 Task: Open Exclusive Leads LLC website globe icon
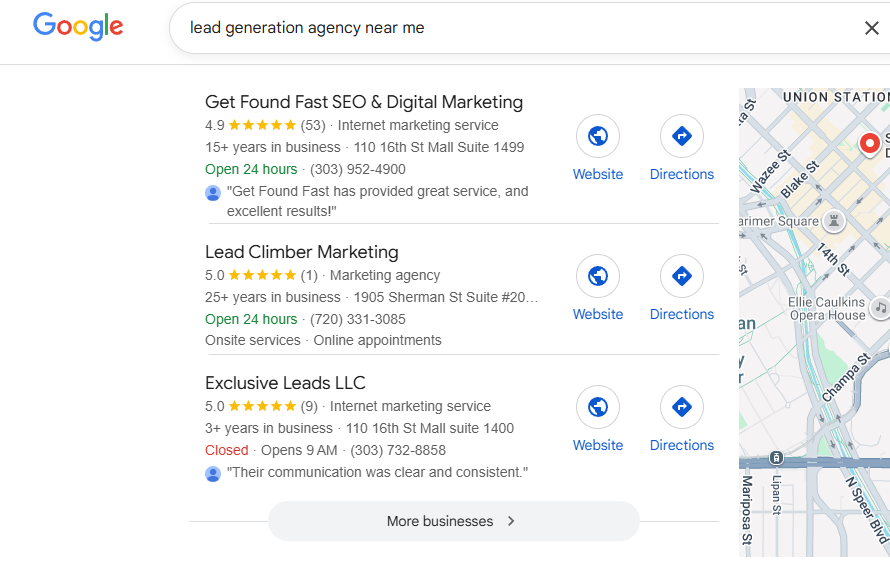click(598, 407)
